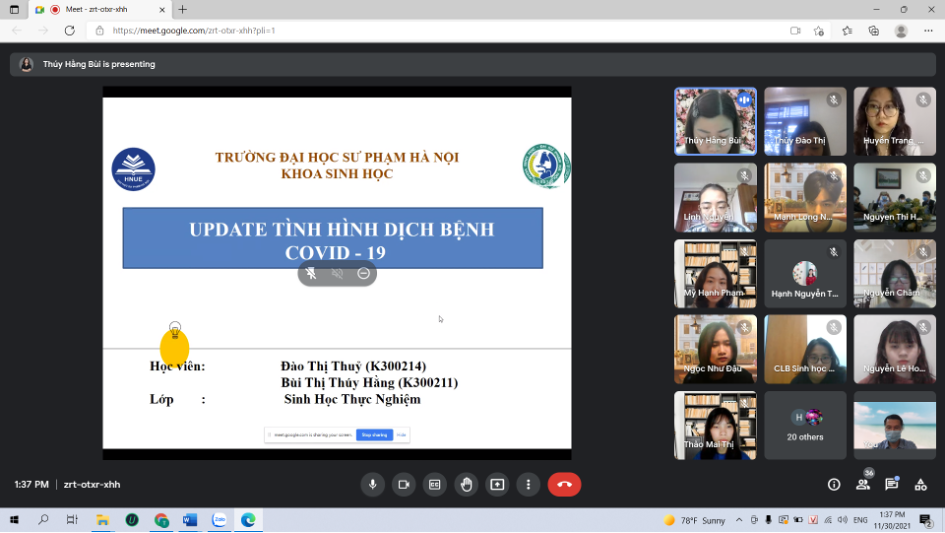This screenshot has width=945, height=533.
Task: Show hidden system tray icons
Action: point(739,520)
